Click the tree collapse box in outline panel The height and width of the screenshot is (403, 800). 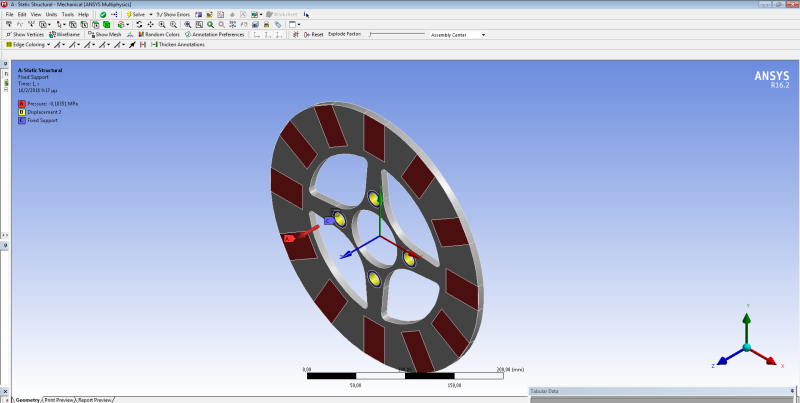tap(6, 89)
